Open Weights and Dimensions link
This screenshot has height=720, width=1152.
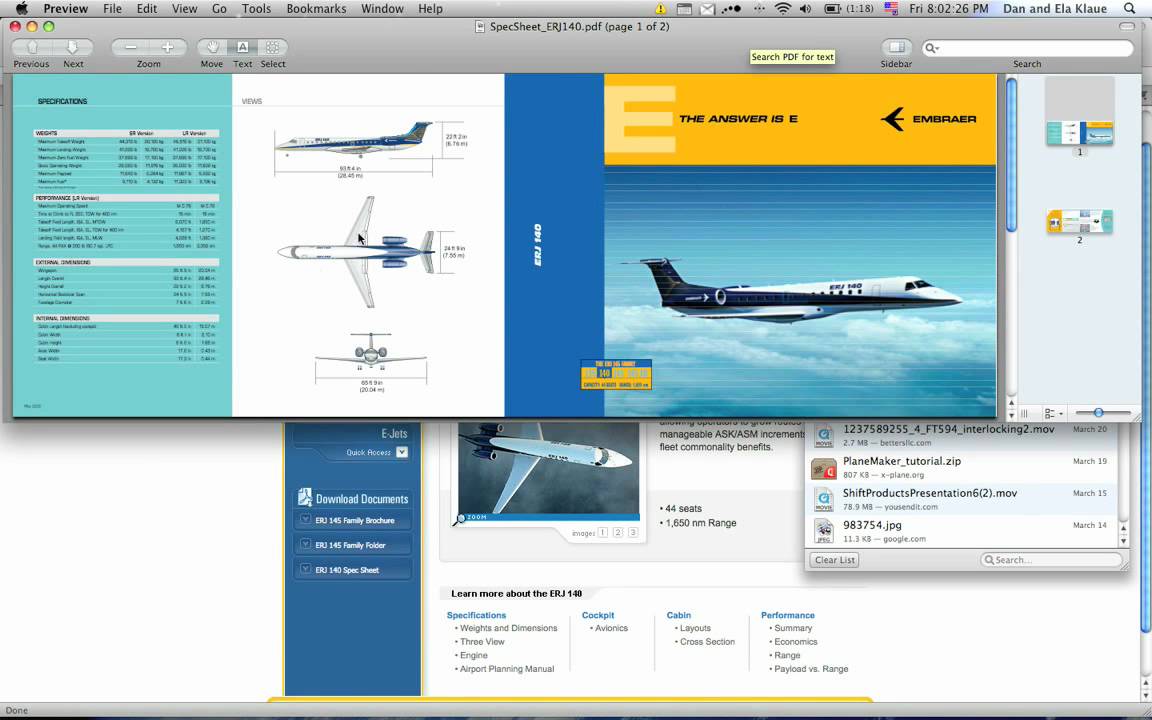508,628
